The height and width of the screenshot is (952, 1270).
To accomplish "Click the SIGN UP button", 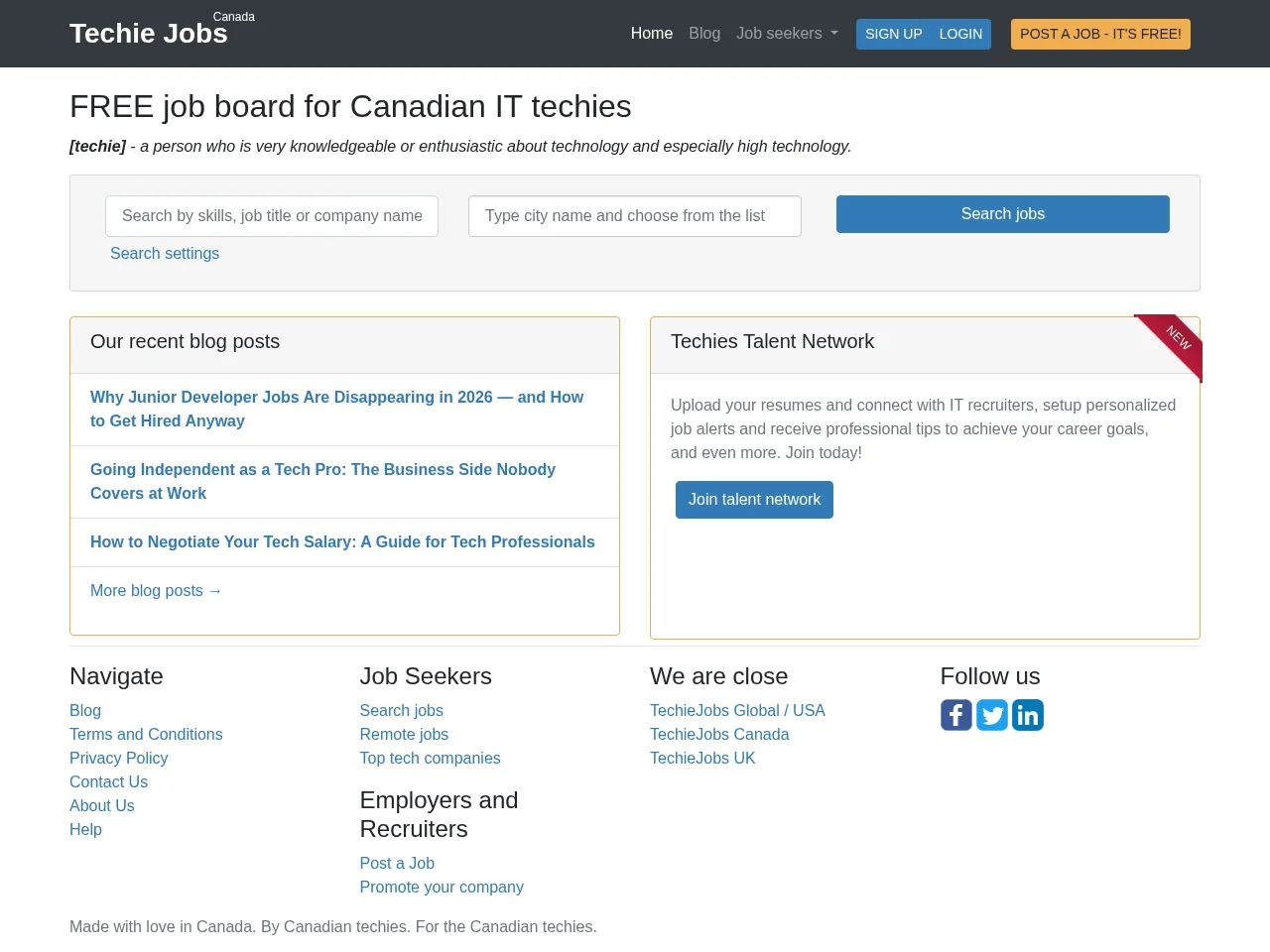I will [x=894, y=34].
